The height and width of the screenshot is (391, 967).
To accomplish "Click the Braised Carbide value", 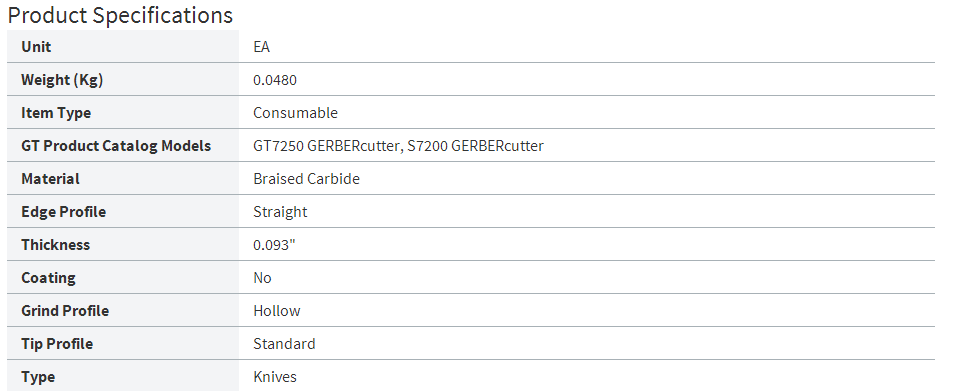I will 307,179.
